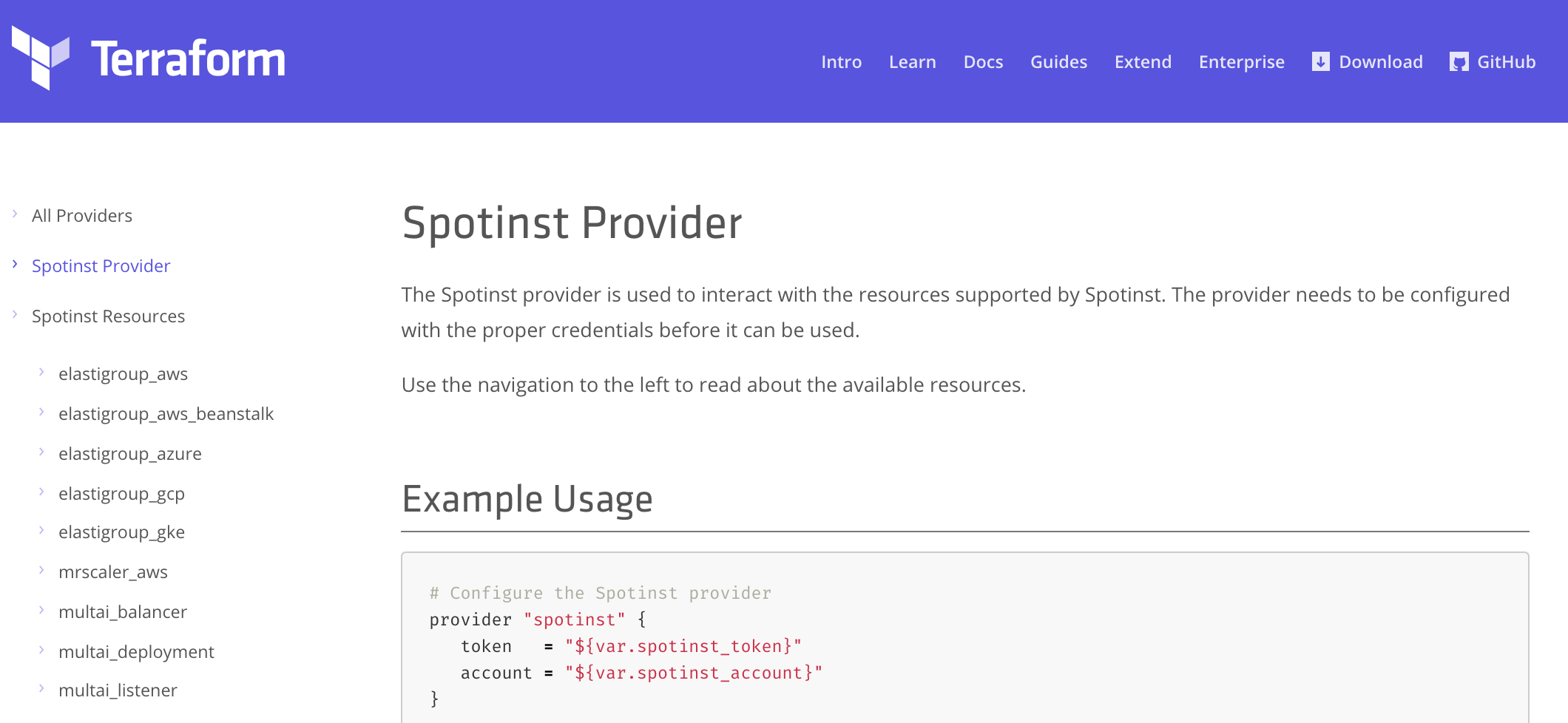
Task: Click chevron beside mrscaler_aws
Action: pyautogui.click(x=41, y=570)
